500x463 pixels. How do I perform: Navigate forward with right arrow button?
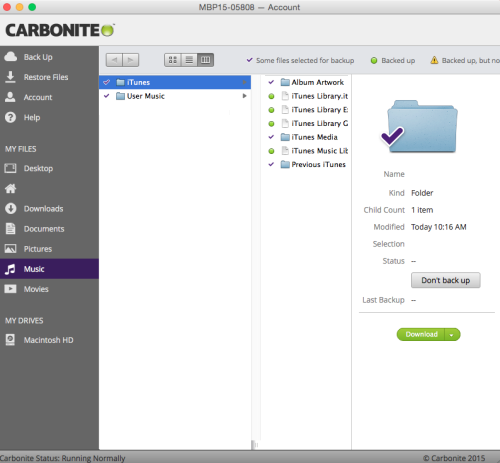131,60
